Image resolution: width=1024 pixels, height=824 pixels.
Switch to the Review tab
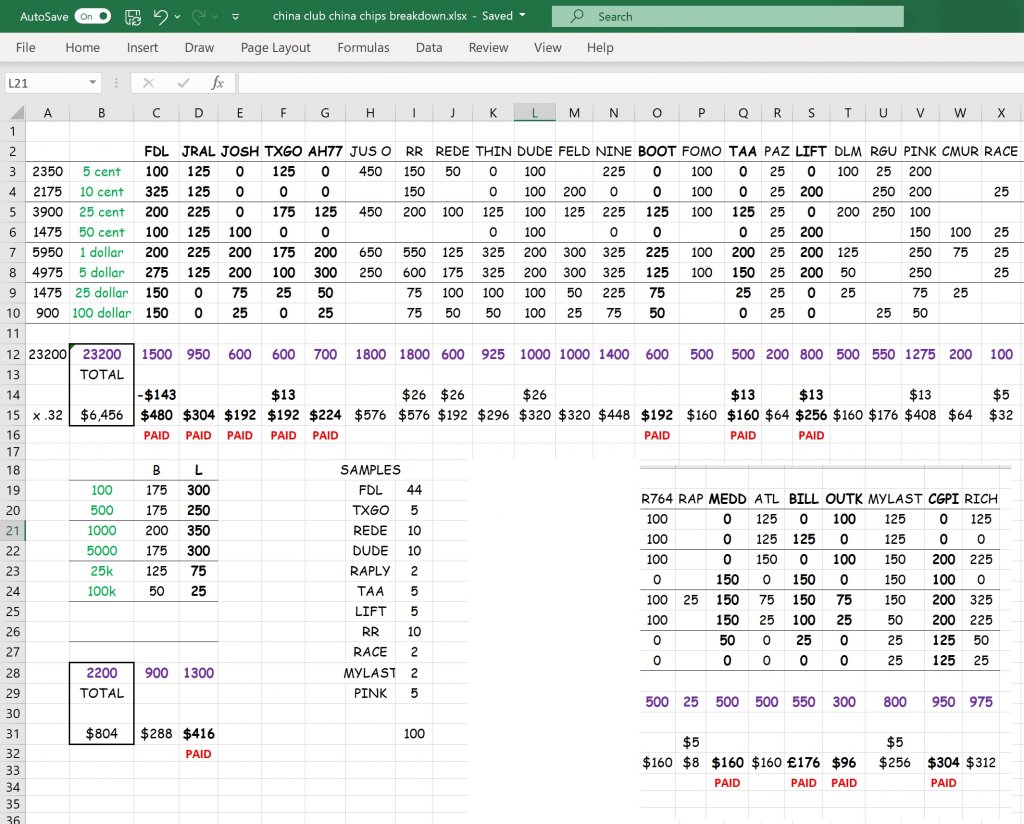tap(488, 47)
